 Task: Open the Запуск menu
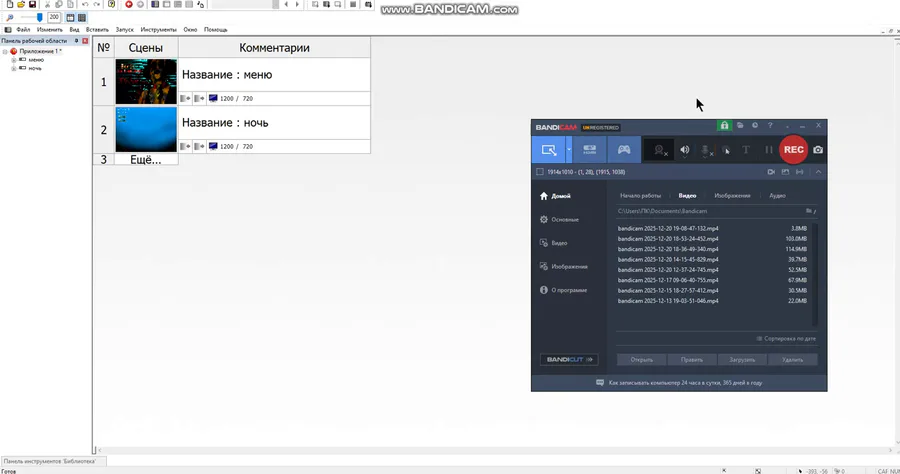125,29
